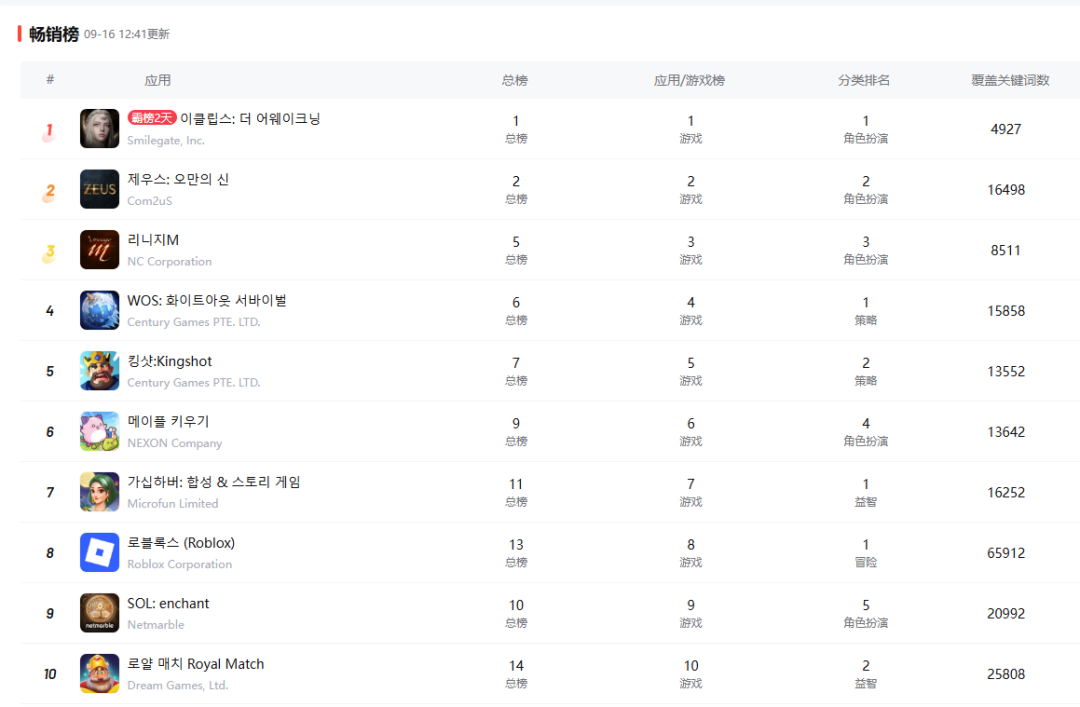Click the rank 1 medal badge
This screenshot has height=707, width=1080.
49,132
